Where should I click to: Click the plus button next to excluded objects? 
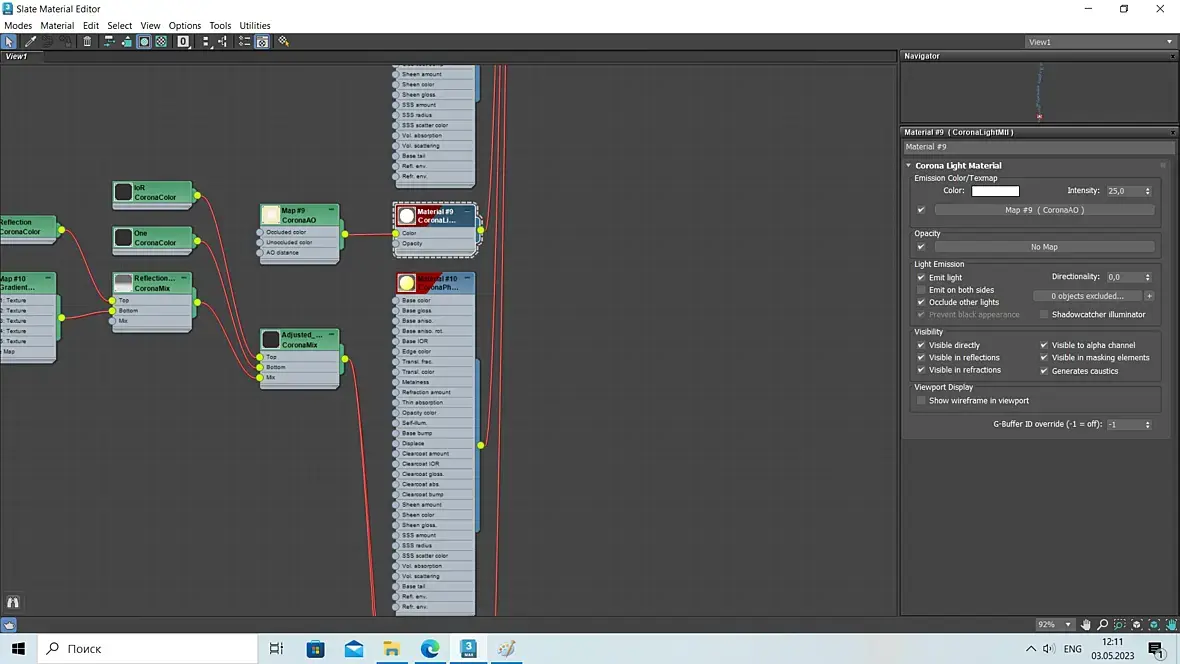[1149, 296]
